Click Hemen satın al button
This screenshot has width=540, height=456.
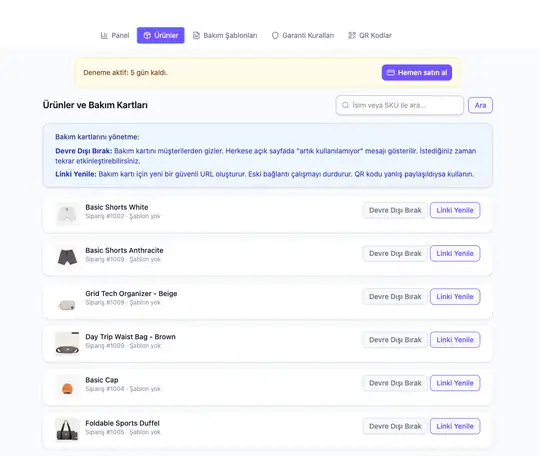click(417, 73)
